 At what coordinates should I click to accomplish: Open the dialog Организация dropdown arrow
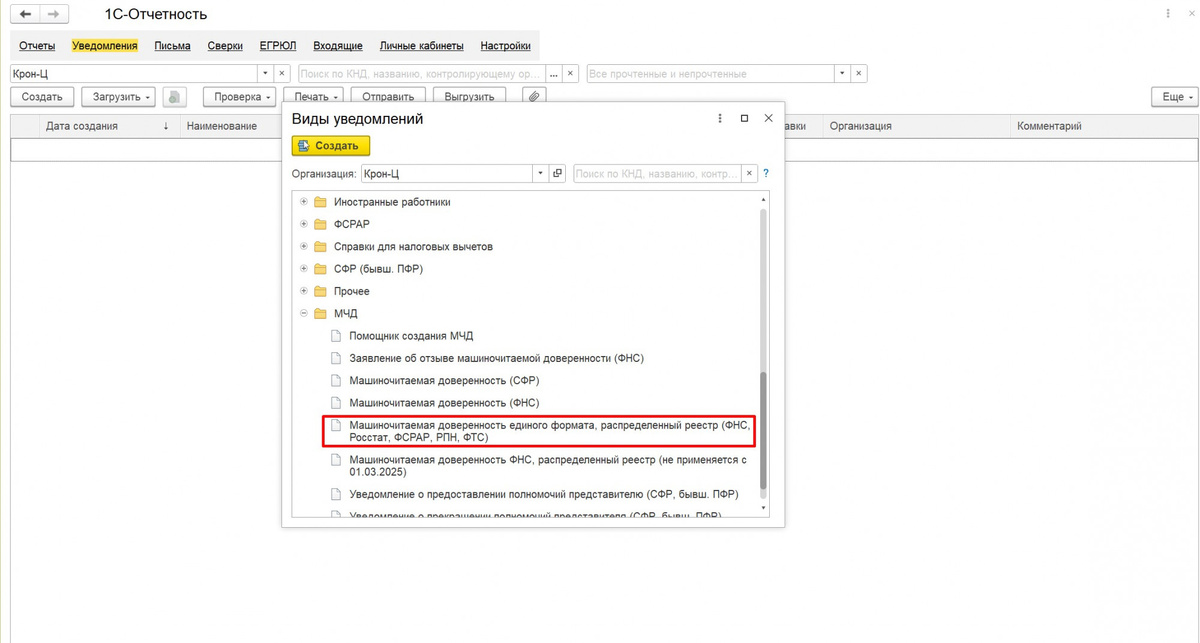(541, 173)
